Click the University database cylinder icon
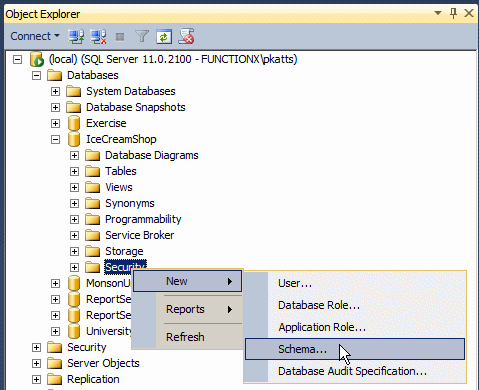479x390 pixels. coord(74,331)
